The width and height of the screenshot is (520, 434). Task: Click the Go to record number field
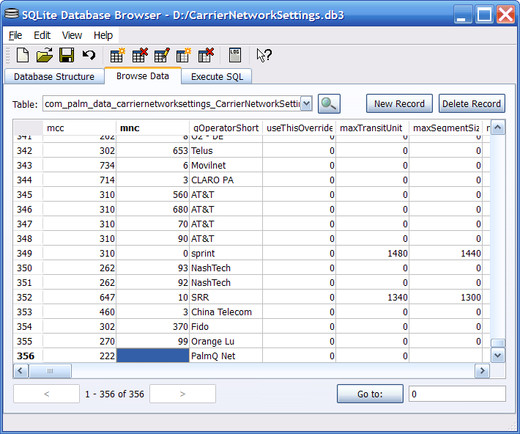[x=457, y=394]
